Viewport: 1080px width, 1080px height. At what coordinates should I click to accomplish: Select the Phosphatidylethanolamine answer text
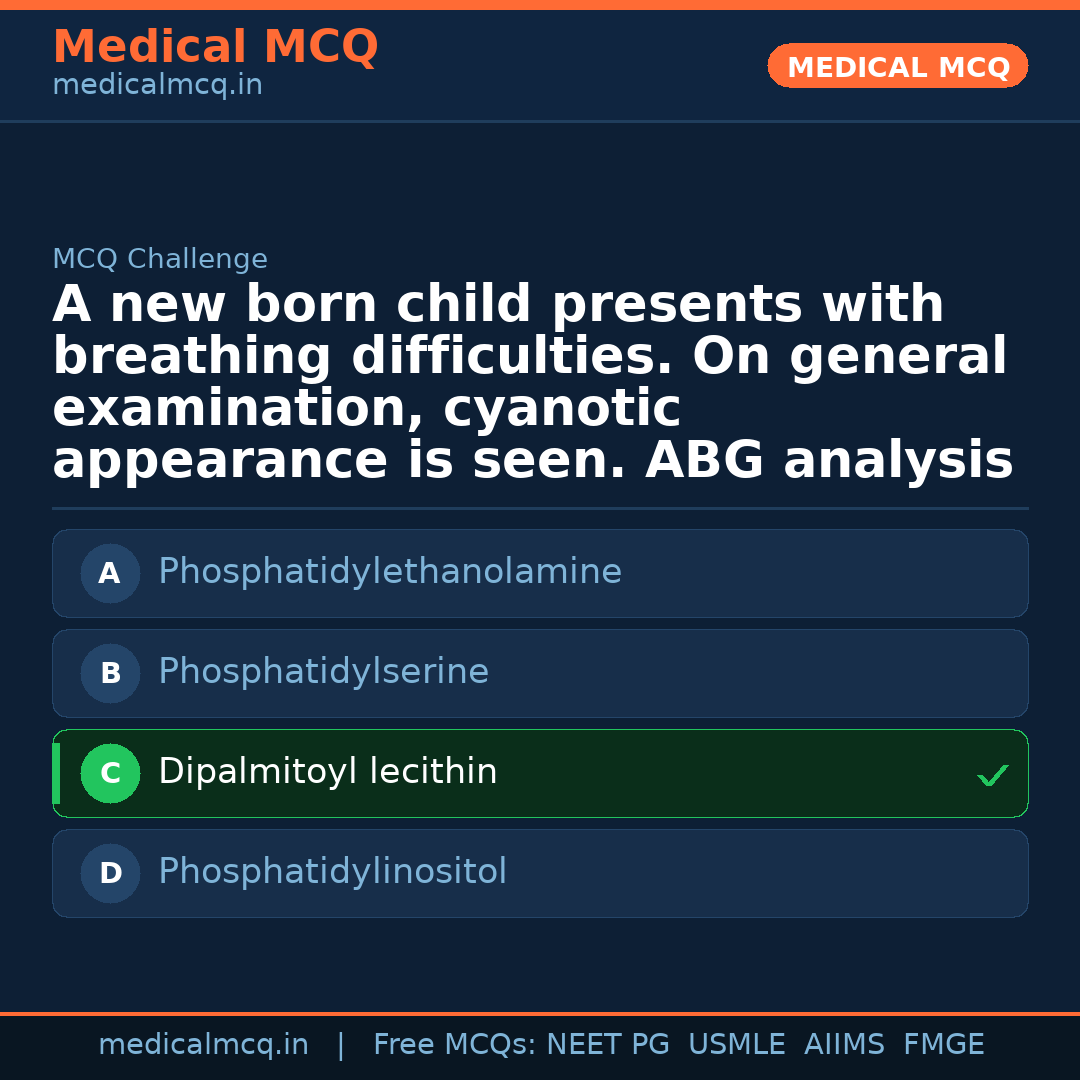(390, 572)
